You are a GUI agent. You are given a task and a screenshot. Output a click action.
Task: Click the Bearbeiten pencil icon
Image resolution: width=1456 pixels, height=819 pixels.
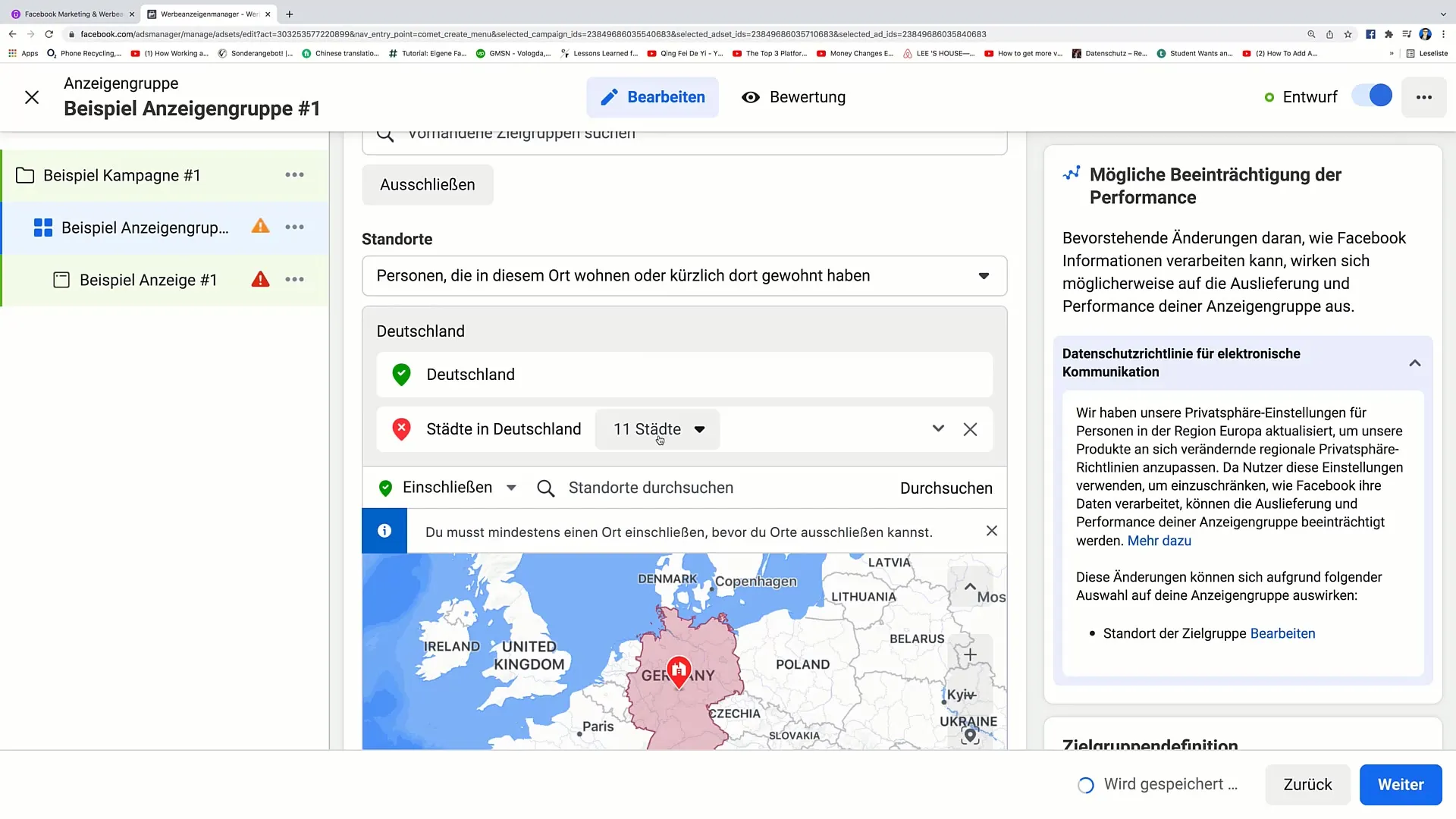609,97
